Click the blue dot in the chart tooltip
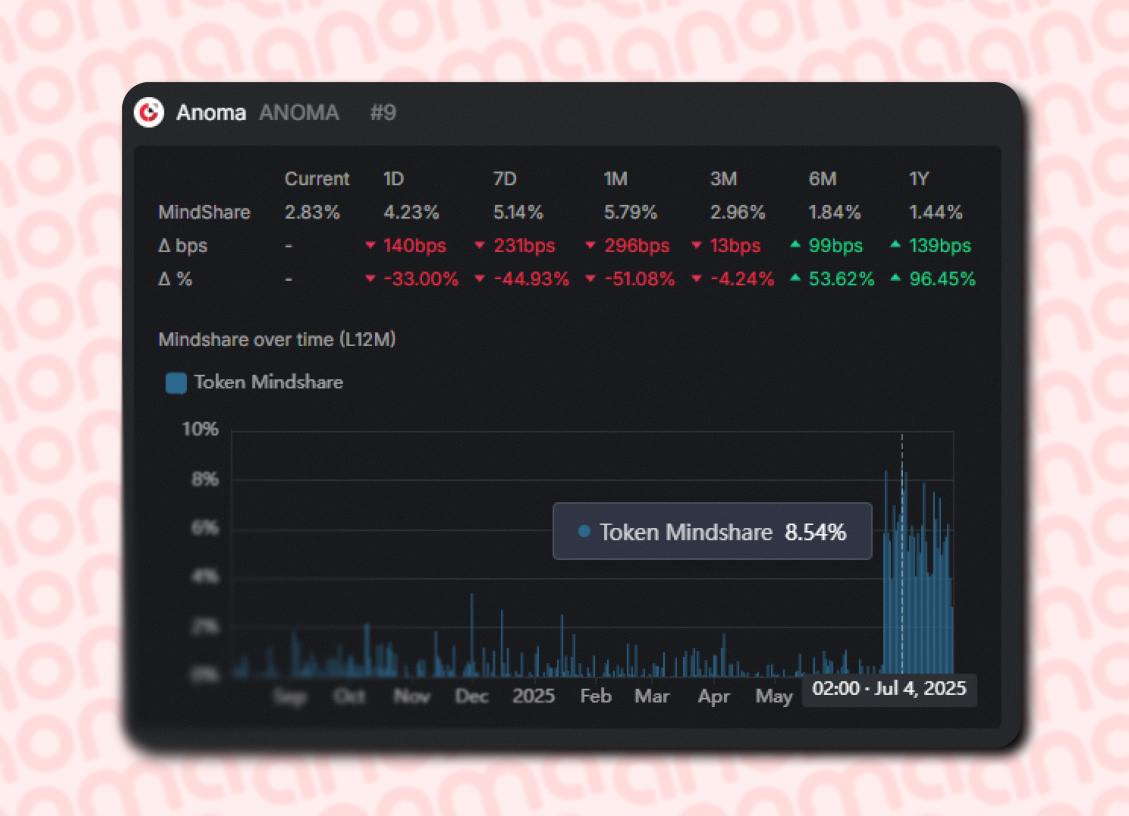 (x=585, y=532)
